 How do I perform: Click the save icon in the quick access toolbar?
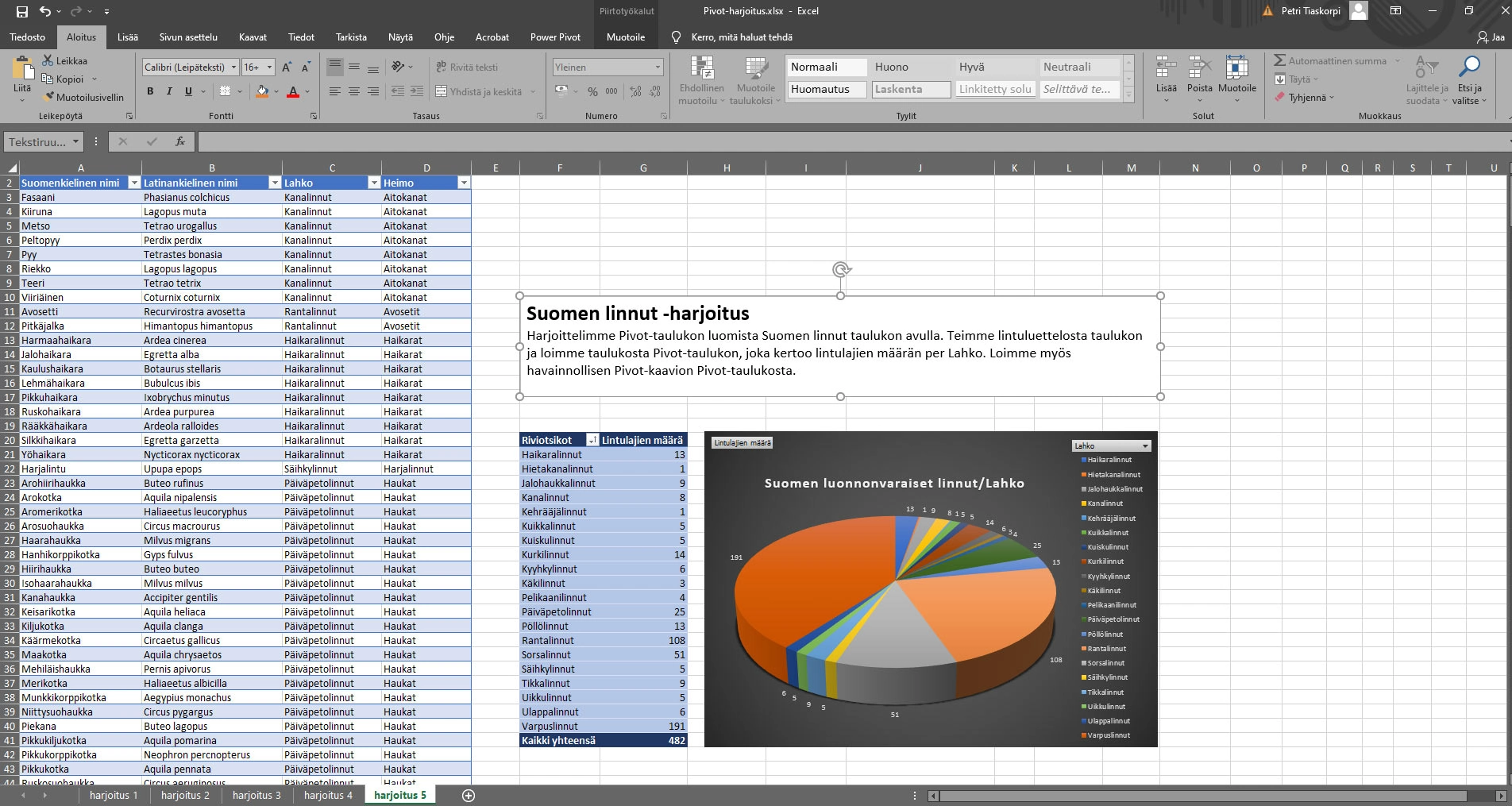tap(21, 11)
